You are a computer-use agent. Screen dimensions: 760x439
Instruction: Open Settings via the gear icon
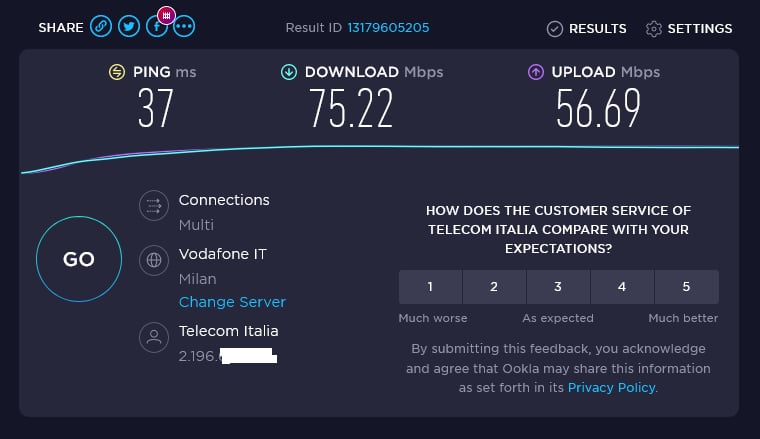(654, 29)
